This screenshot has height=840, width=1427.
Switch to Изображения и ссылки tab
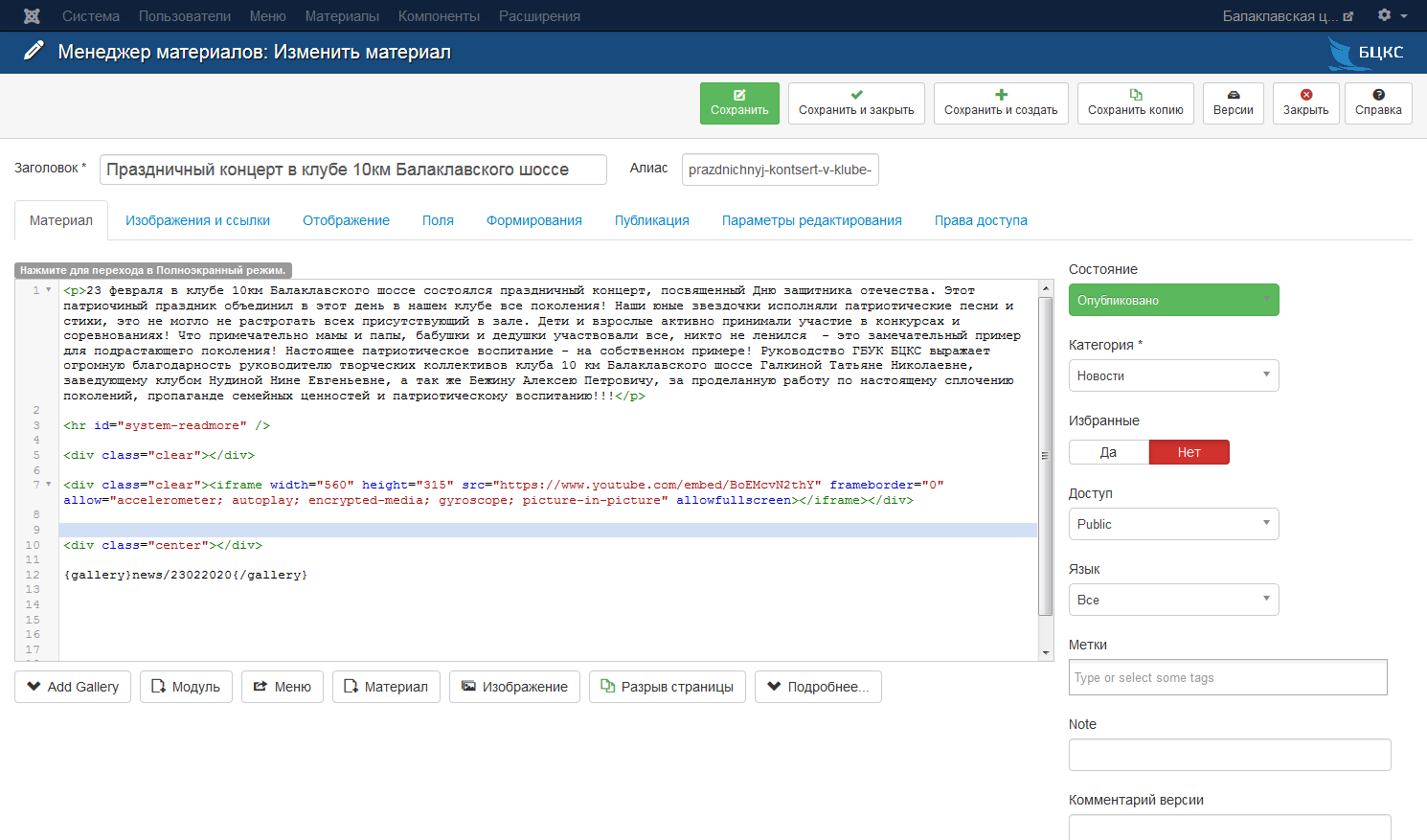coord(198,220)
